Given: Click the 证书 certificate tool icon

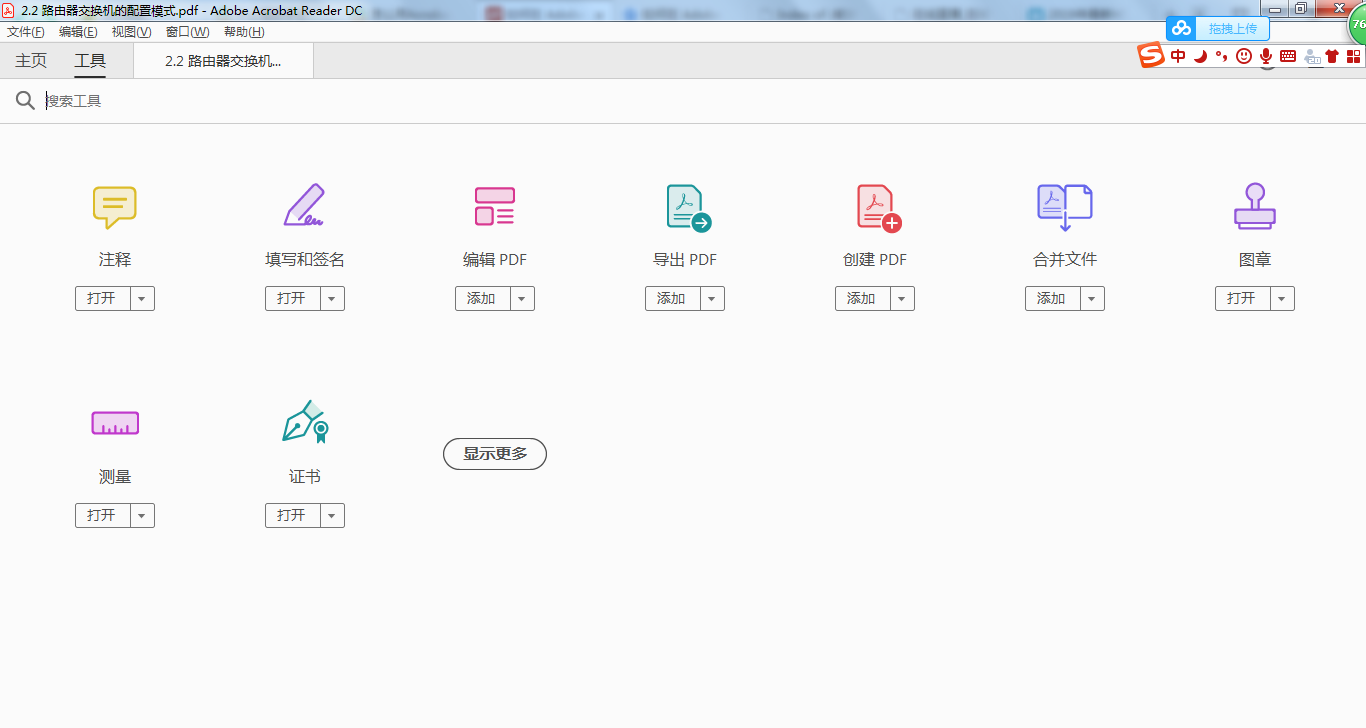Looking at the screenshot, I should (x=304, y=422).
